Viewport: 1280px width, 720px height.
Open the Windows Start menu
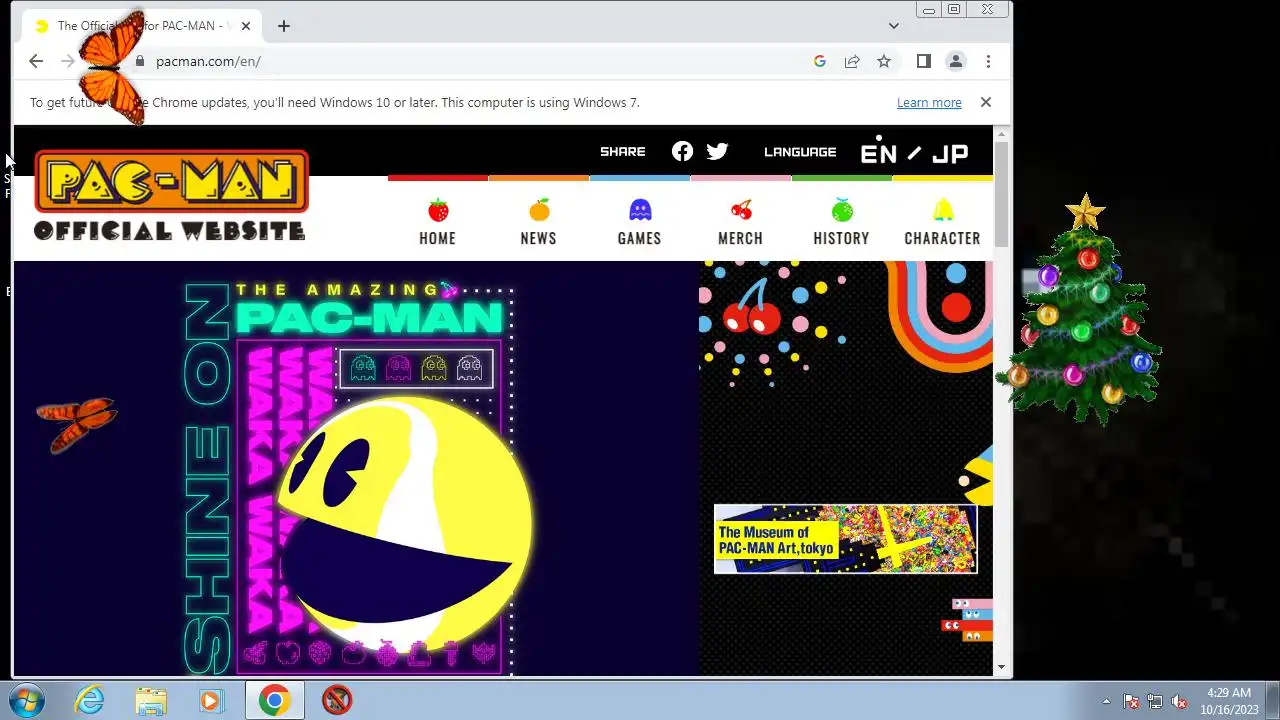tap(27, 700)
